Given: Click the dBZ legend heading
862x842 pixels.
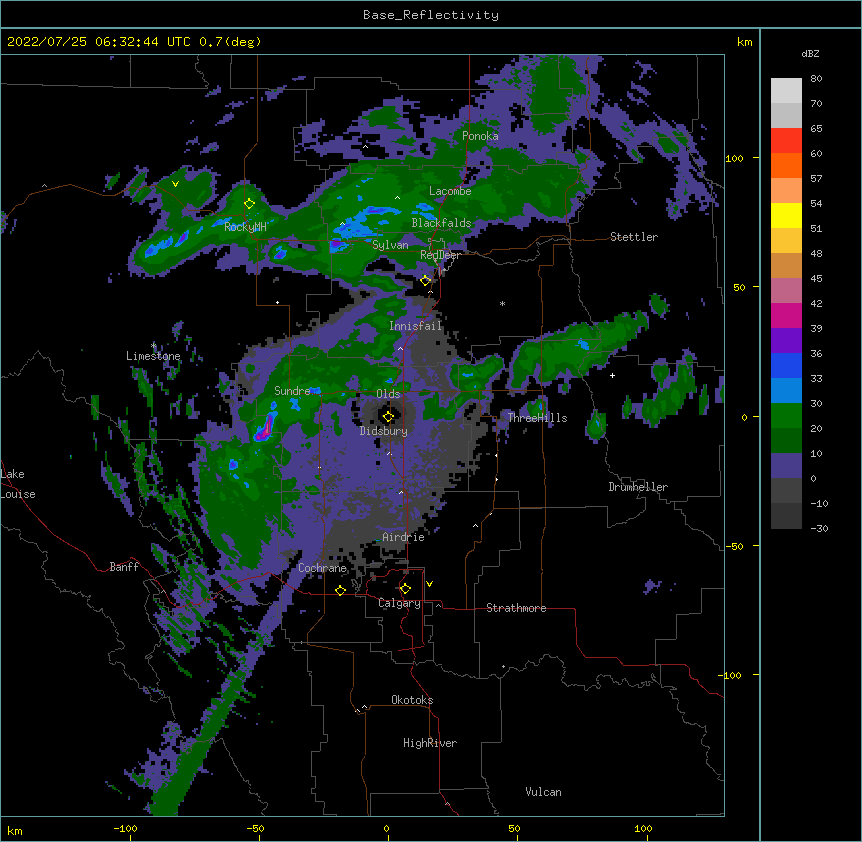Looking at the screenshot, I should (810, 53).
